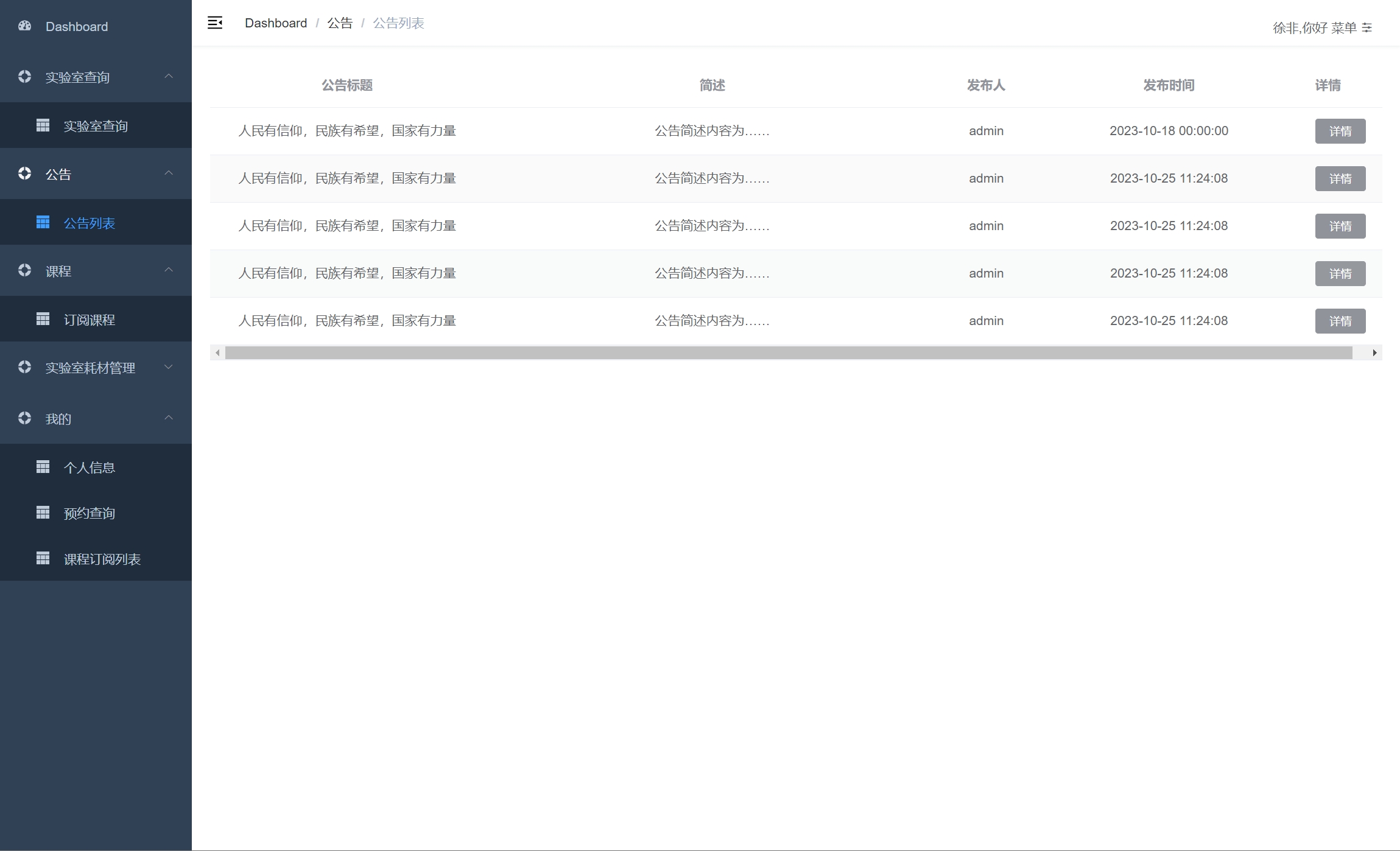This screenshot has width=1400, height=851.
Task: Click the Dashboard gauge icon in sidebar
Action: coord(24,26)
